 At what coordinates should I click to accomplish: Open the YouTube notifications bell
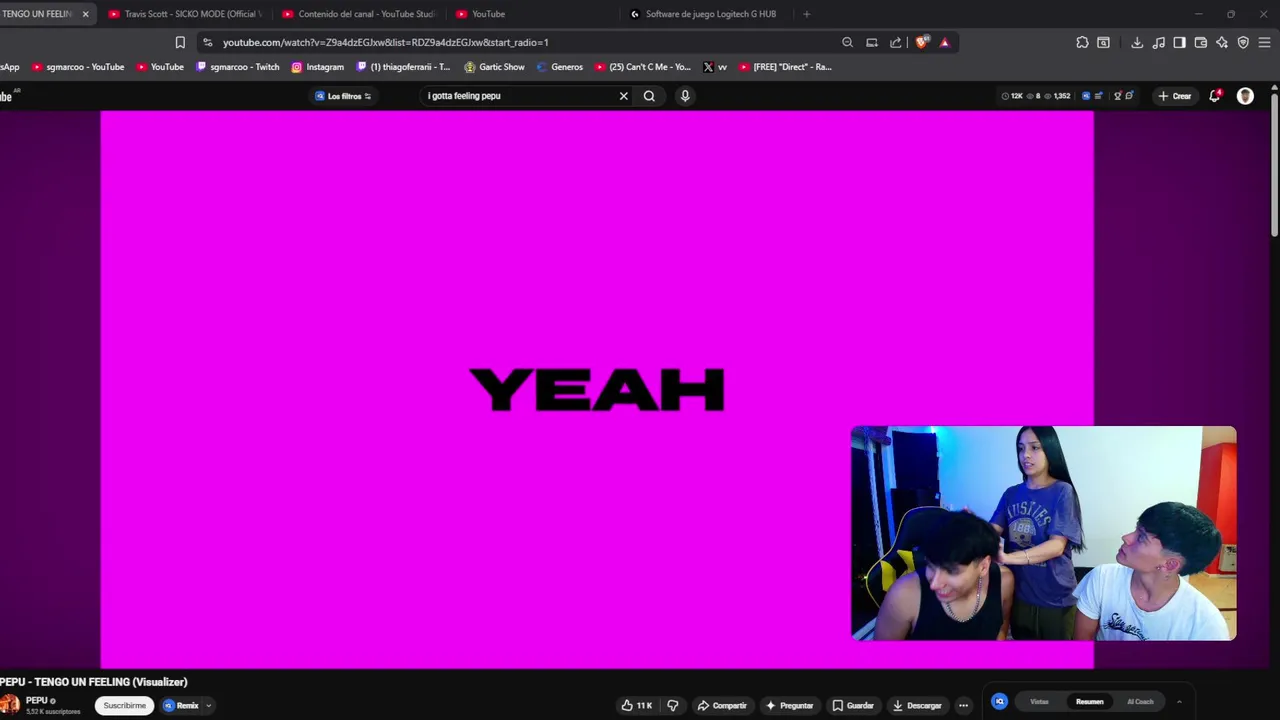1215,96
